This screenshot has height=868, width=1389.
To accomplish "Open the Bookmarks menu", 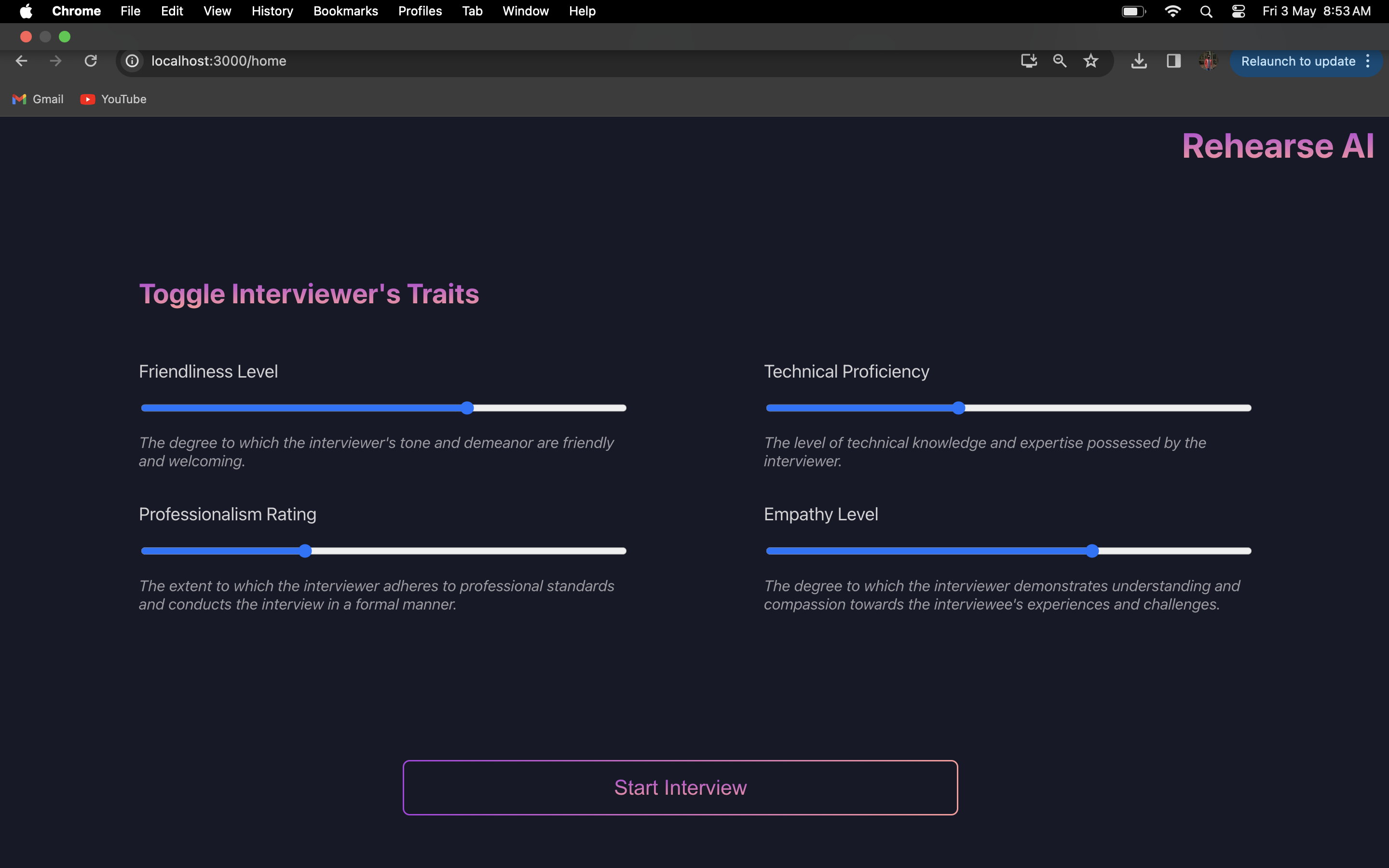I will [x=345, y=12].
